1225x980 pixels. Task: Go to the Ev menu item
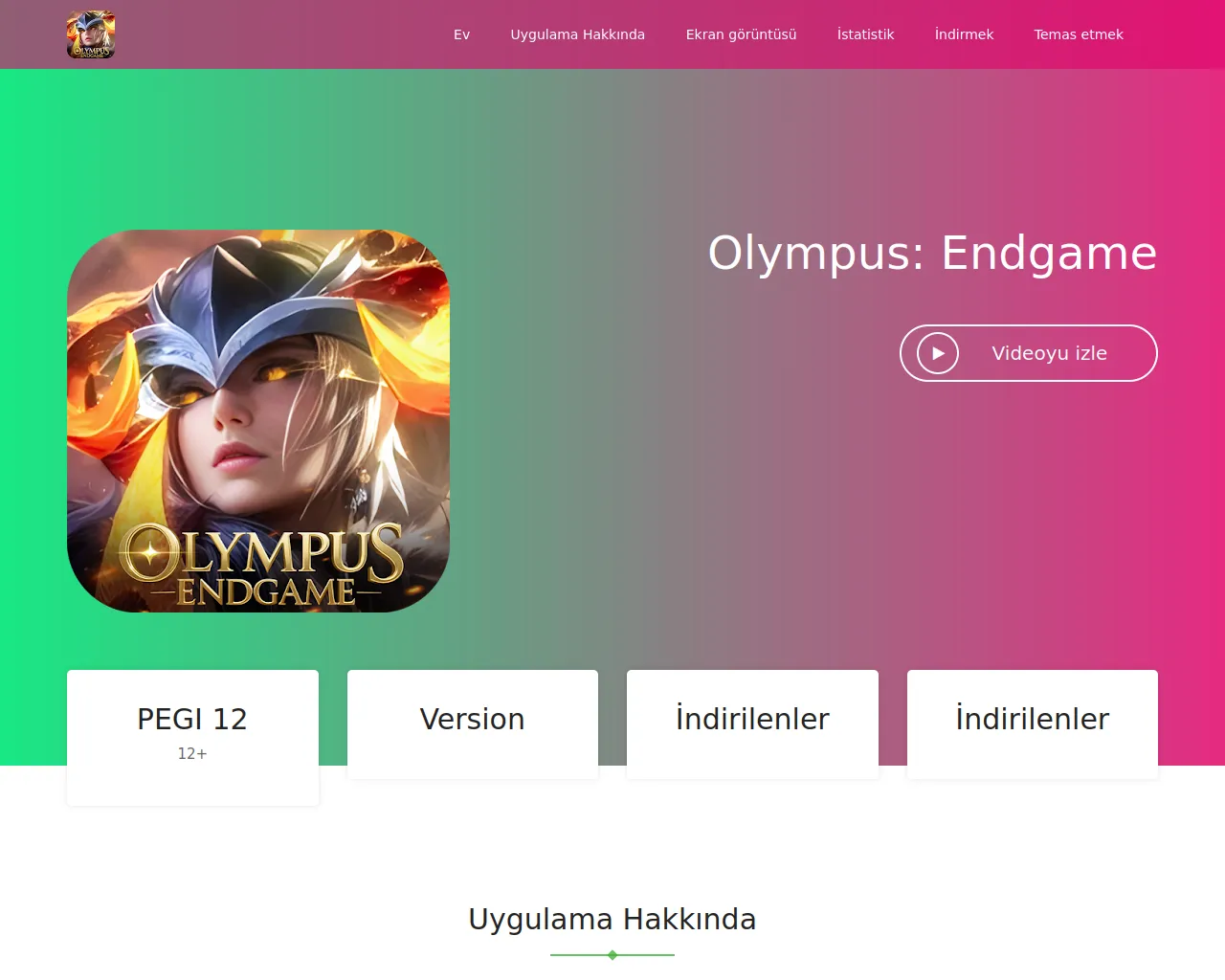tap(461, 34)
